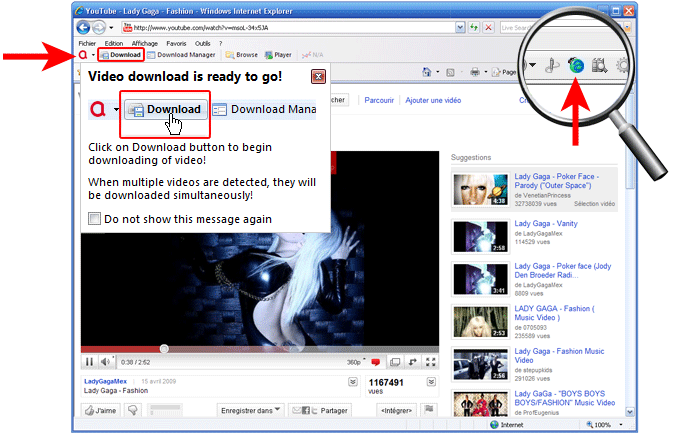
Task: Click the red Q logo in the small toolbar
Action: (x=83, y=55)
